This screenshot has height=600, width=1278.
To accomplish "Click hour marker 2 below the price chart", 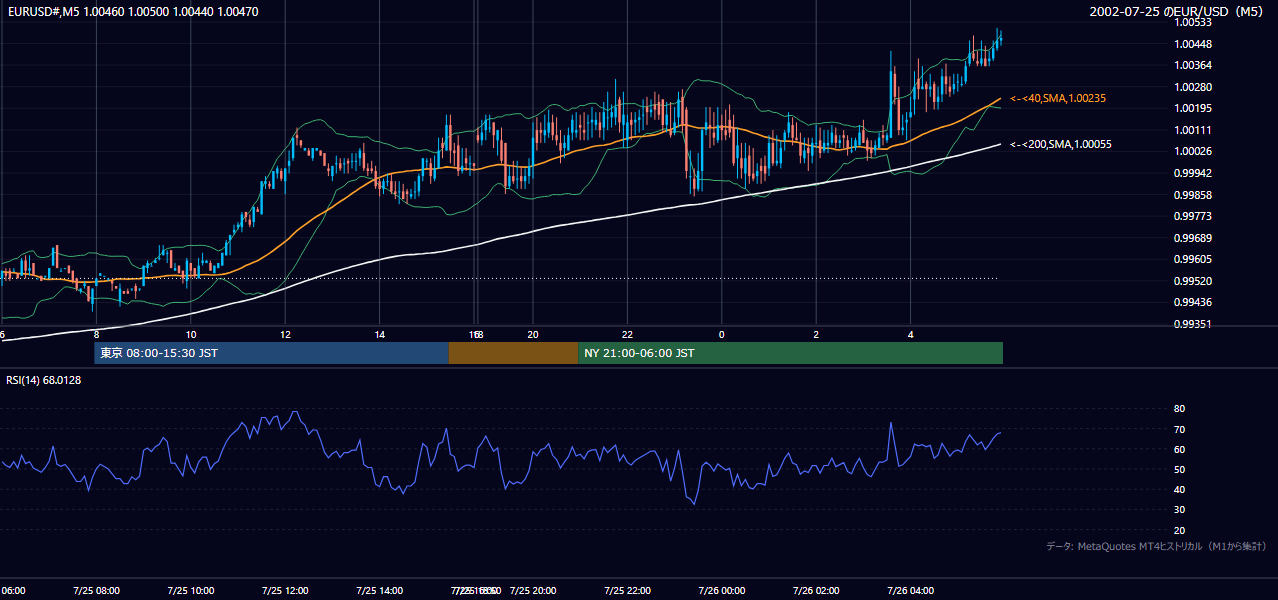I will 816,334.
